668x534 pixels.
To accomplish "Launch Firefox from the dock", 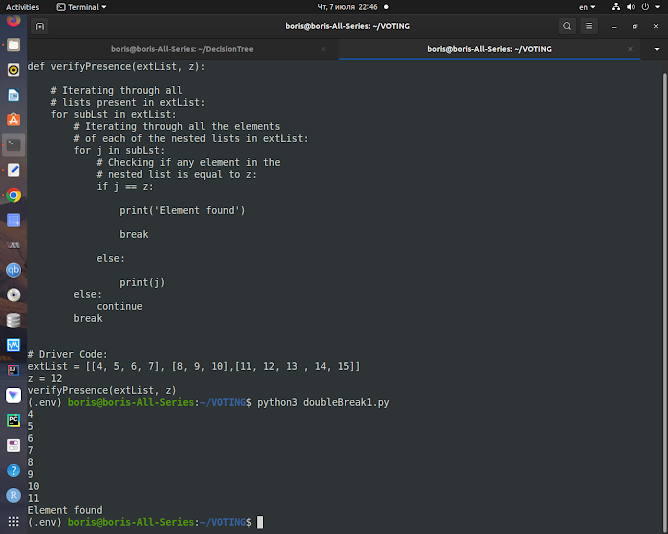I will (x=14, y=20).
